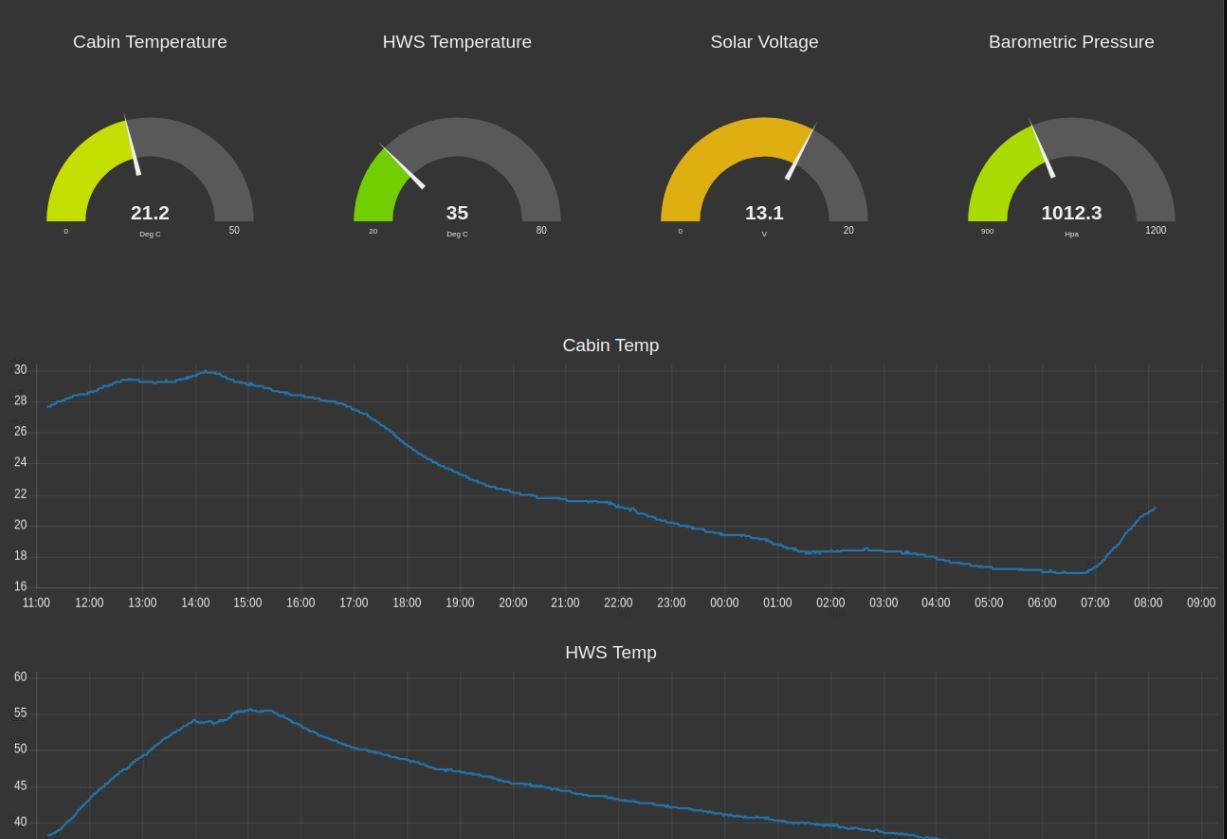The image size is (1227, 839).
Task: Click the HWS Temperature widget title
Action: coord(457,42)
